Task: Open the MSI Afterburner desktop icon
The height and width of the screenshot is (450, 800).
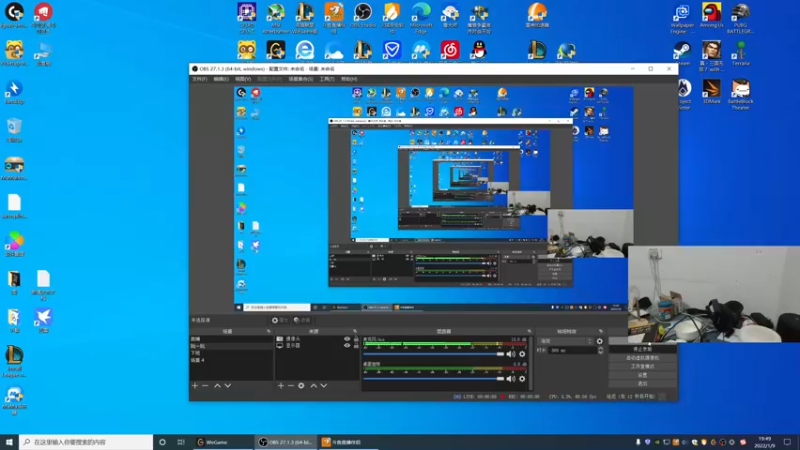Action: (x=276, y=18)
